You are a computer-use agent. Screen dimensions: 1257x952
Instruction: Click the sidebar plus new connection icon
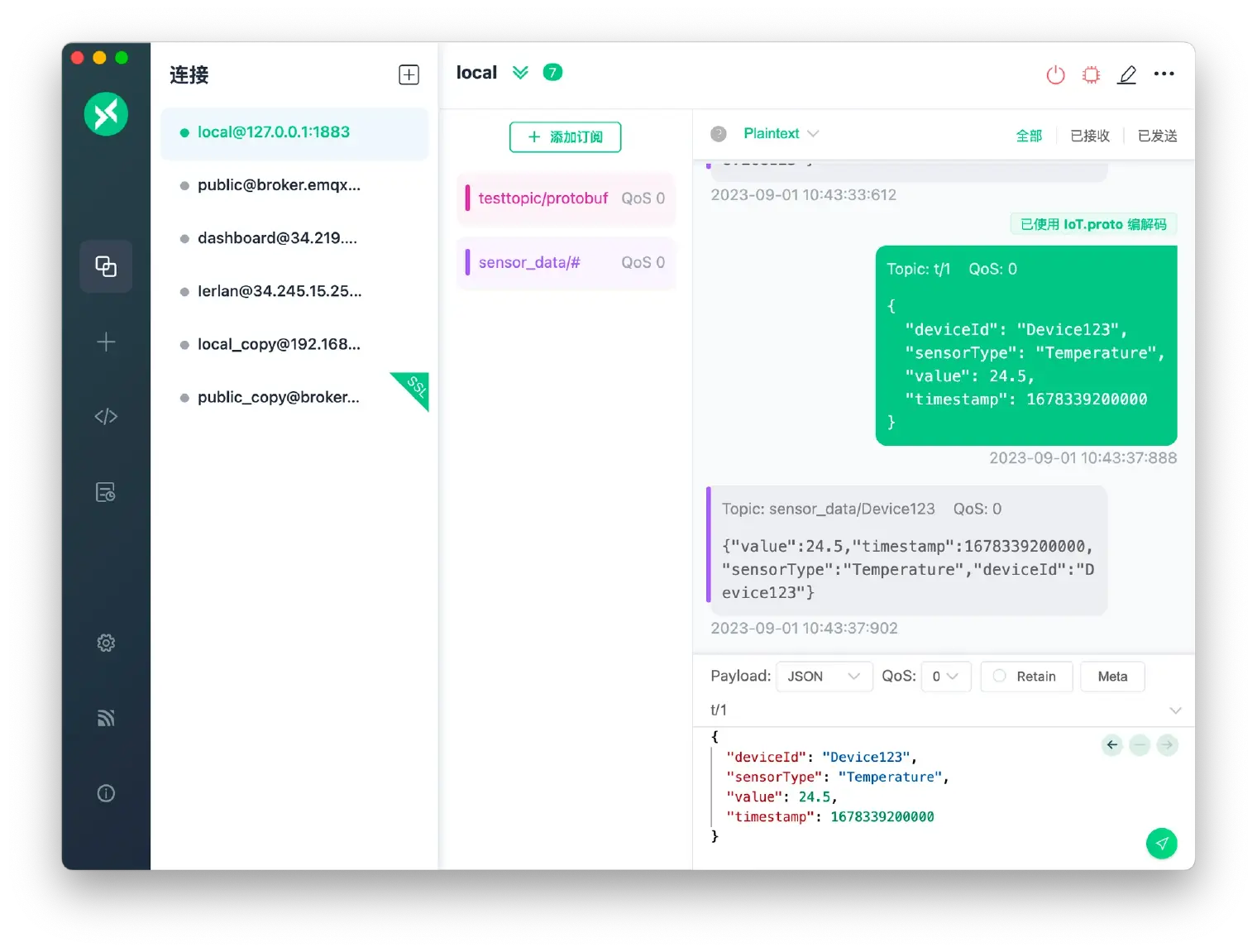(106, 342)
